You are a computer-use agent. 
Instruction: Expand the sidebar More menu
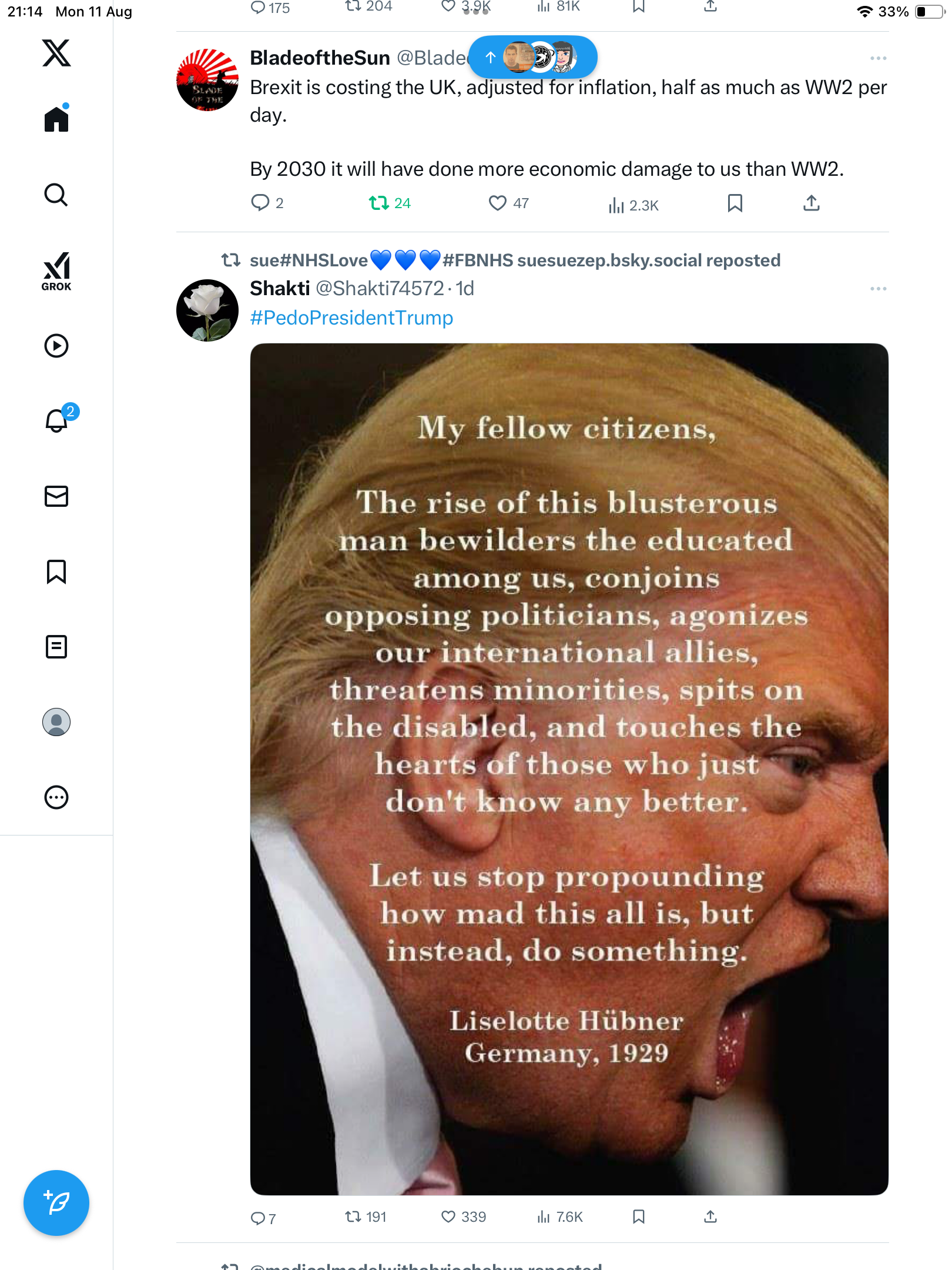click(56, 797)
